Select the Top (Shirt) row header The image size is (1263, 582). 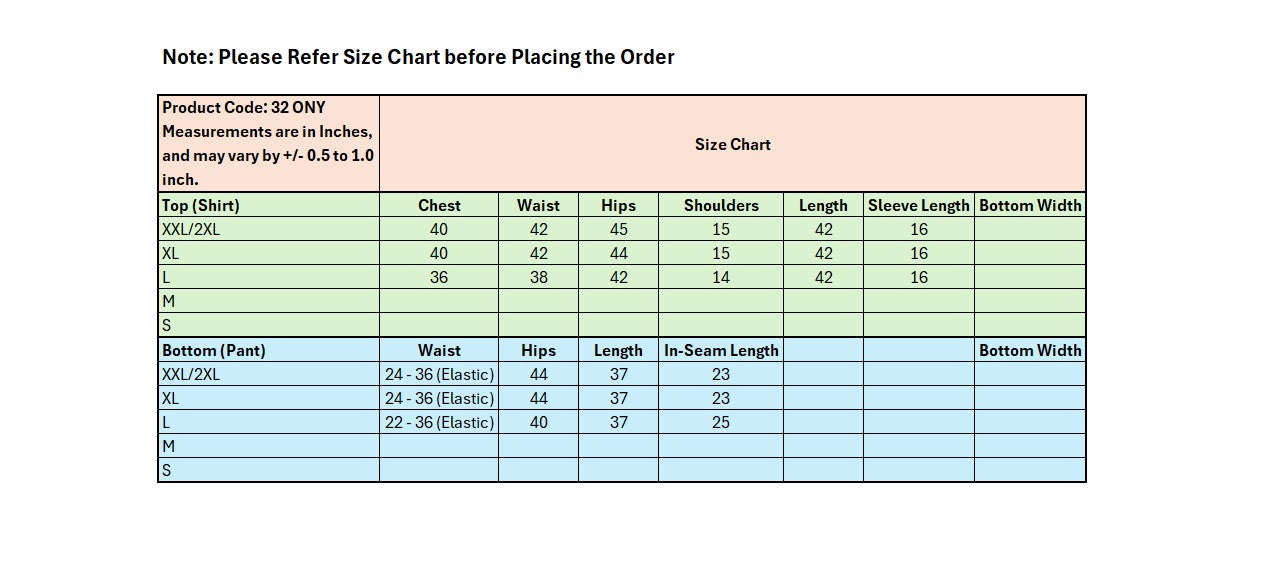(x=269, y=205)
